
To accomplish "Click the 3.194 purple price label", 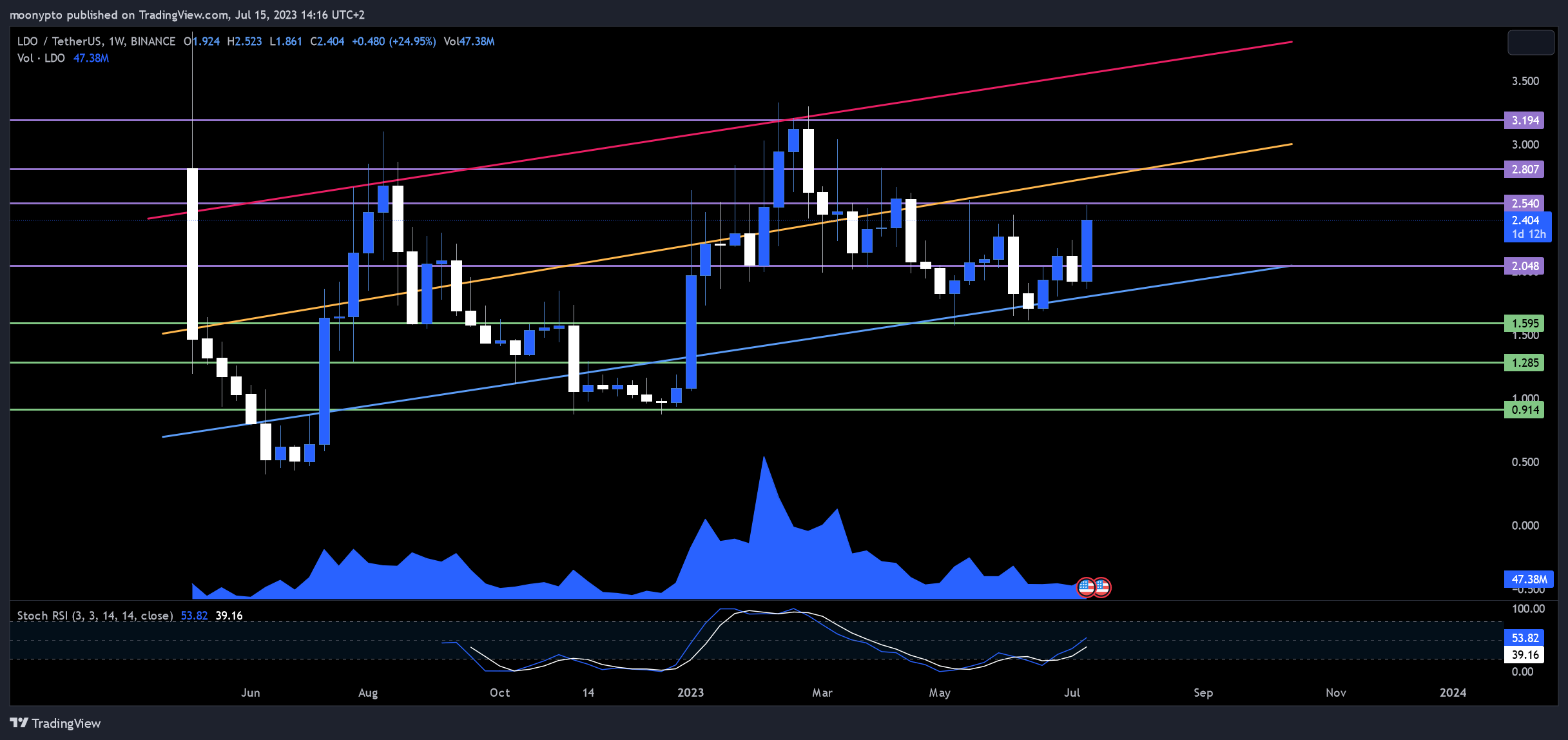I will [x=1524, y=120].
